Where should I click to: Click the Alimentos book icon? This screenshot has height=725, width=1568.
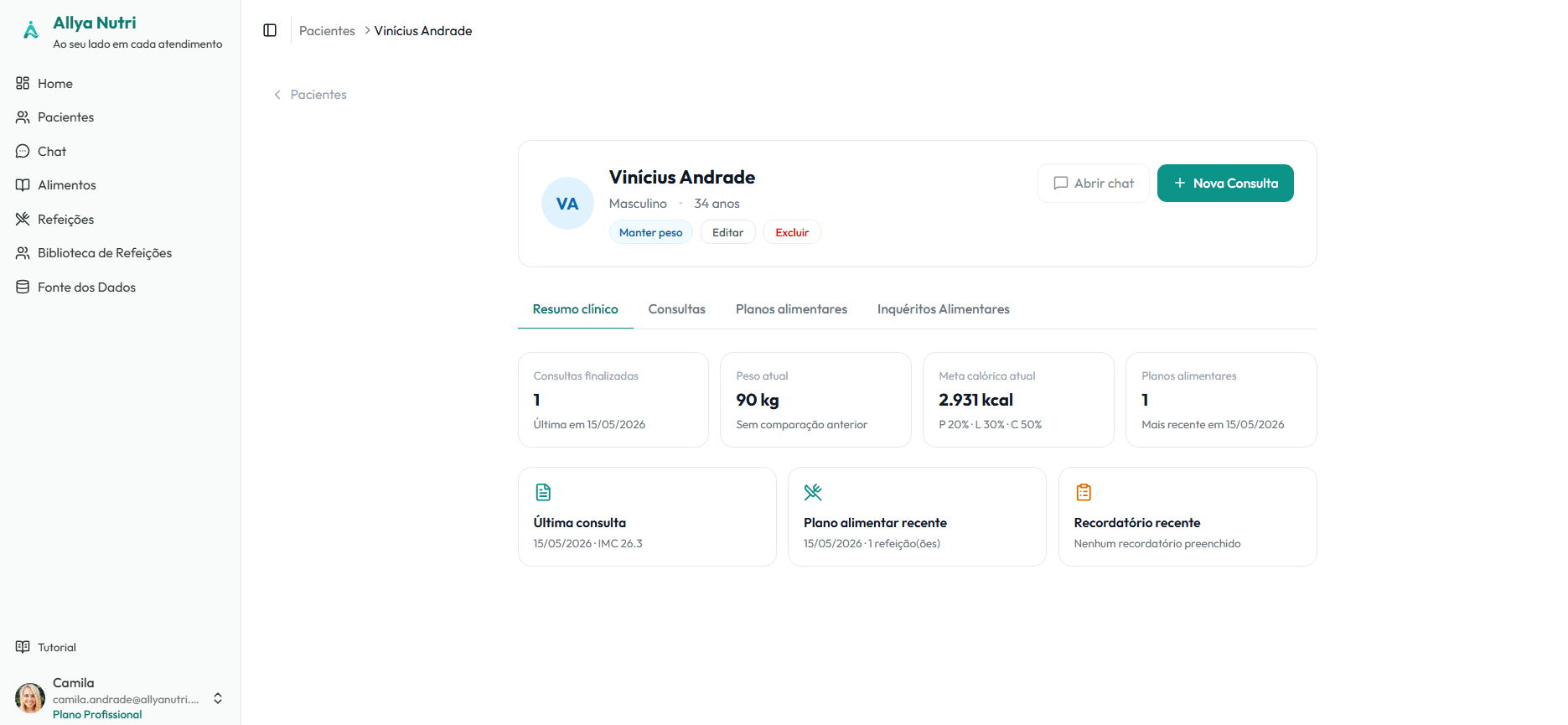tap(23, 185)
